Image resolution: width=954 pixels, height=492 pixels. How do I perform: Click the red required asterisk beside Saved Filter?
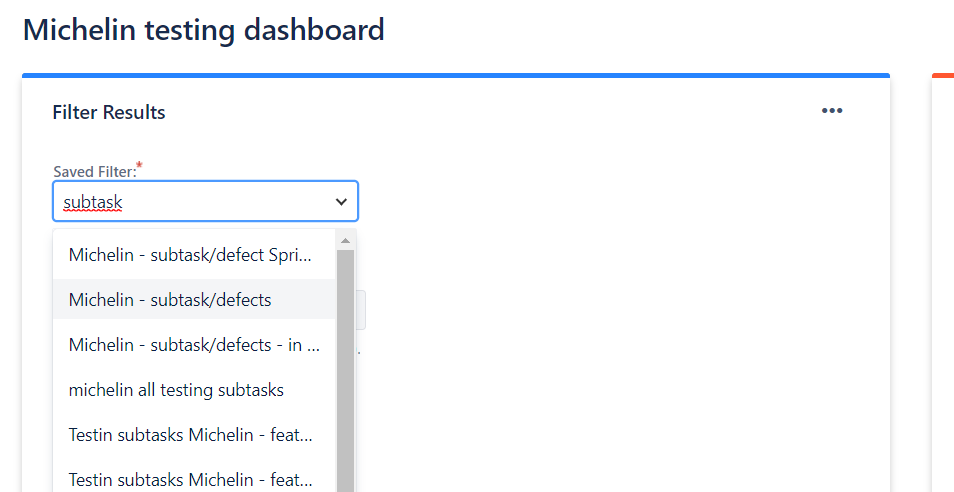tap(139, 165)
